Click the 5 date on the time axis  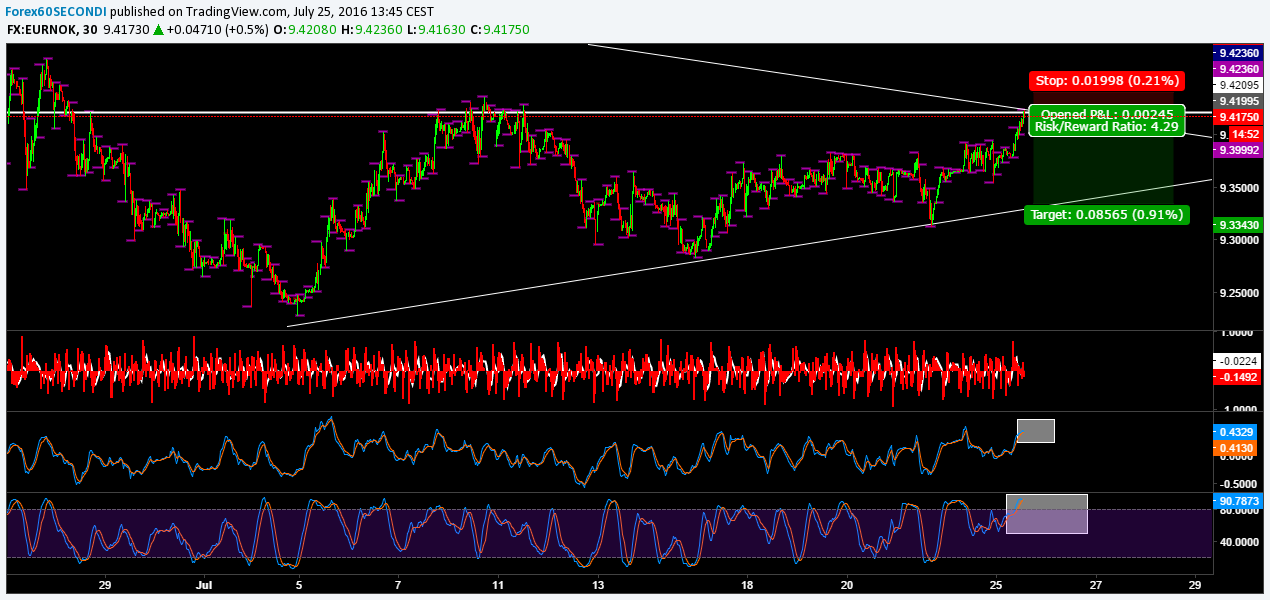click(298, 584)
